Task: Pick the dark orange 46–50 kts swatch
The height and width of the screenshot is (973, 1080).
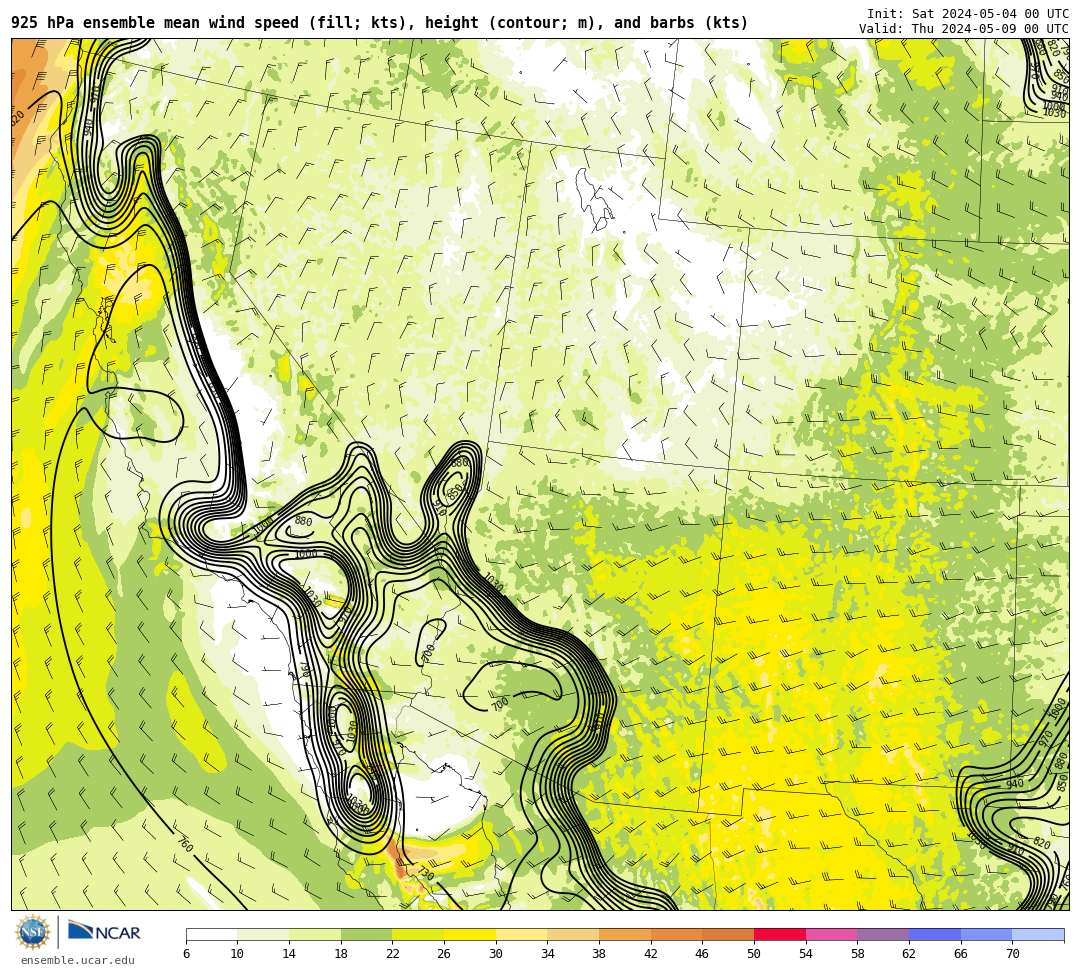Action: [728, 934]
